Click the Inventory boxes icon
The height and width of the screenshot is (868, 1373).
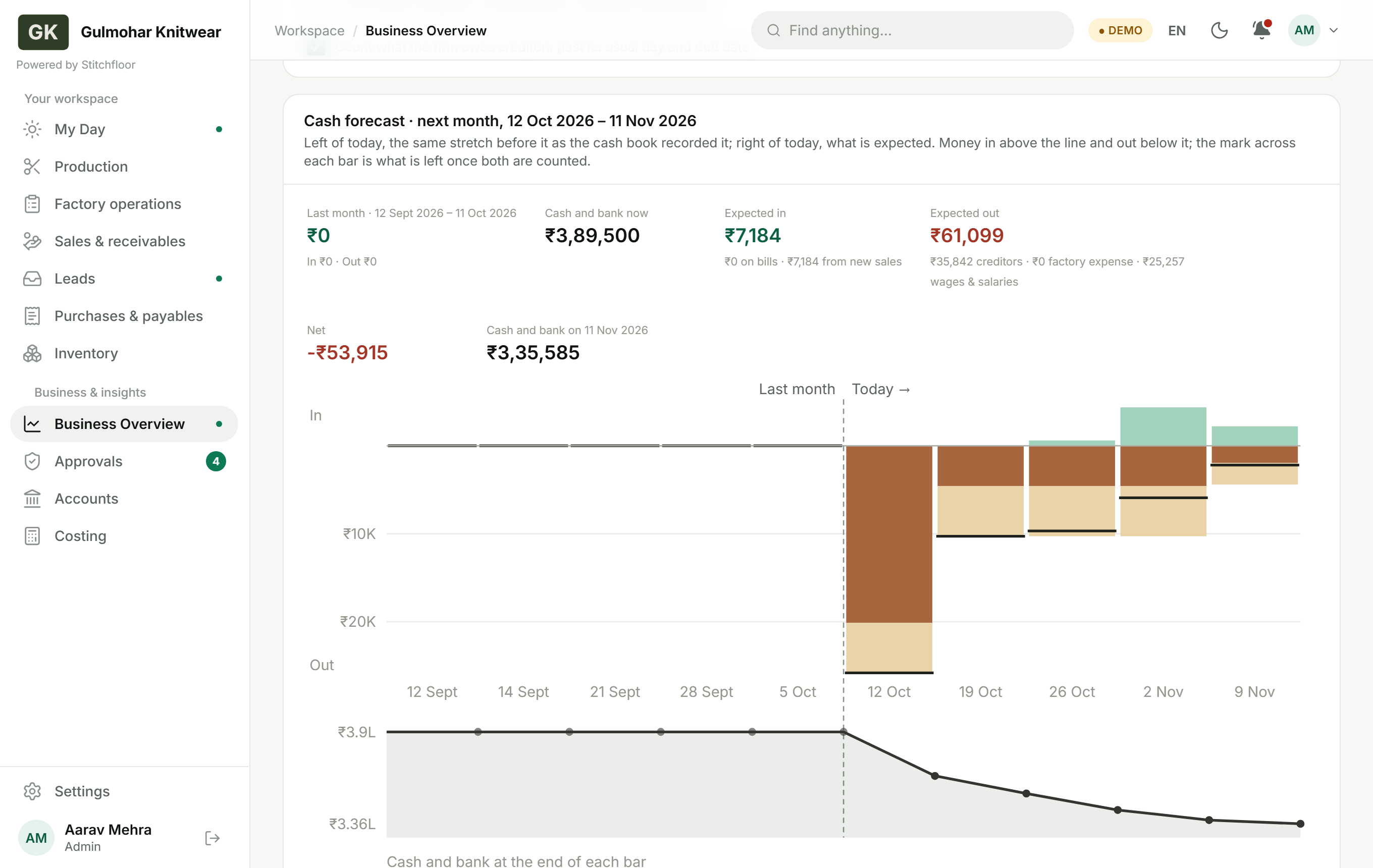(x=32, y=353)
